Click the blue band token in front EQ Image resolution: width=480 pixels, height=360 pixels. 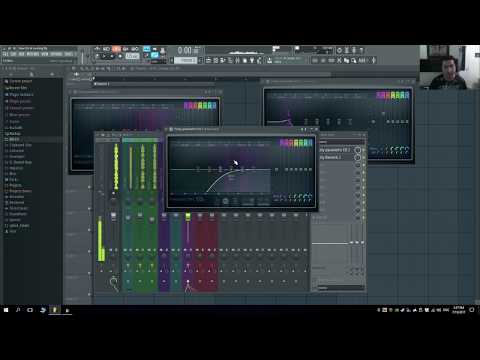(310, 143)
